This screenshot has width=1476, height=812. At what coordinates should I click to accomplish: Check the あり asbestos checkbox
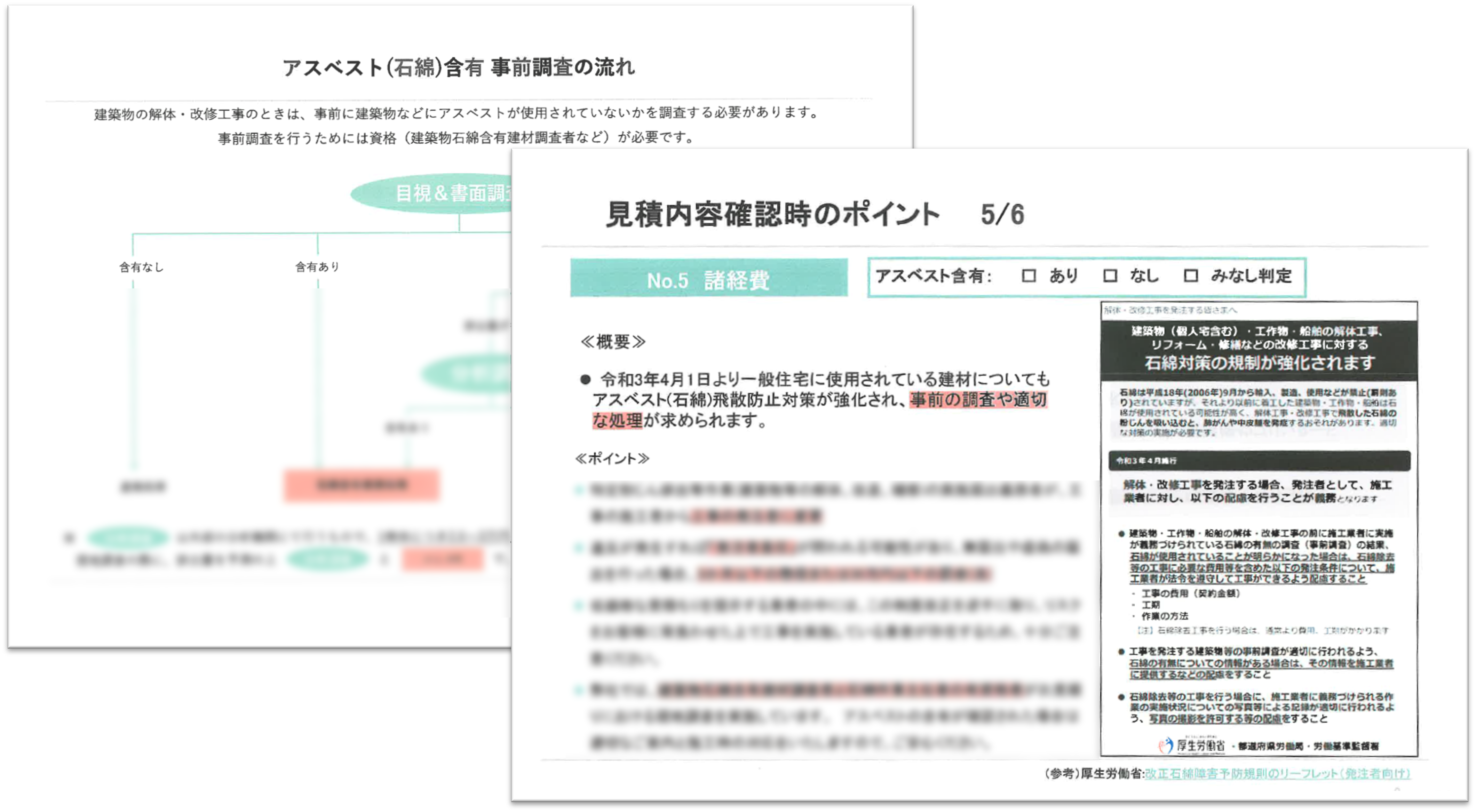tap(1029, 276)
